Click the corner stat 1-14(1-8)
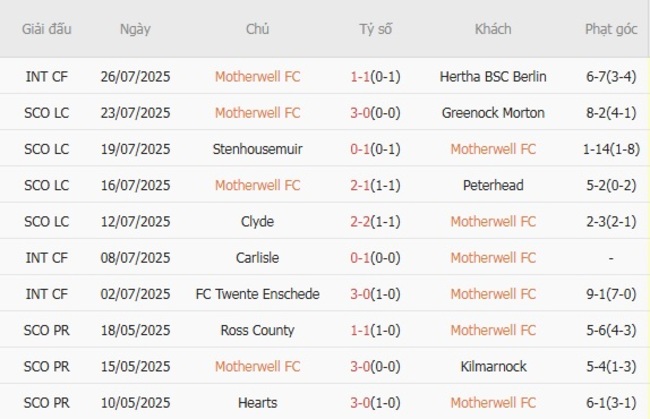 point(611,149)
